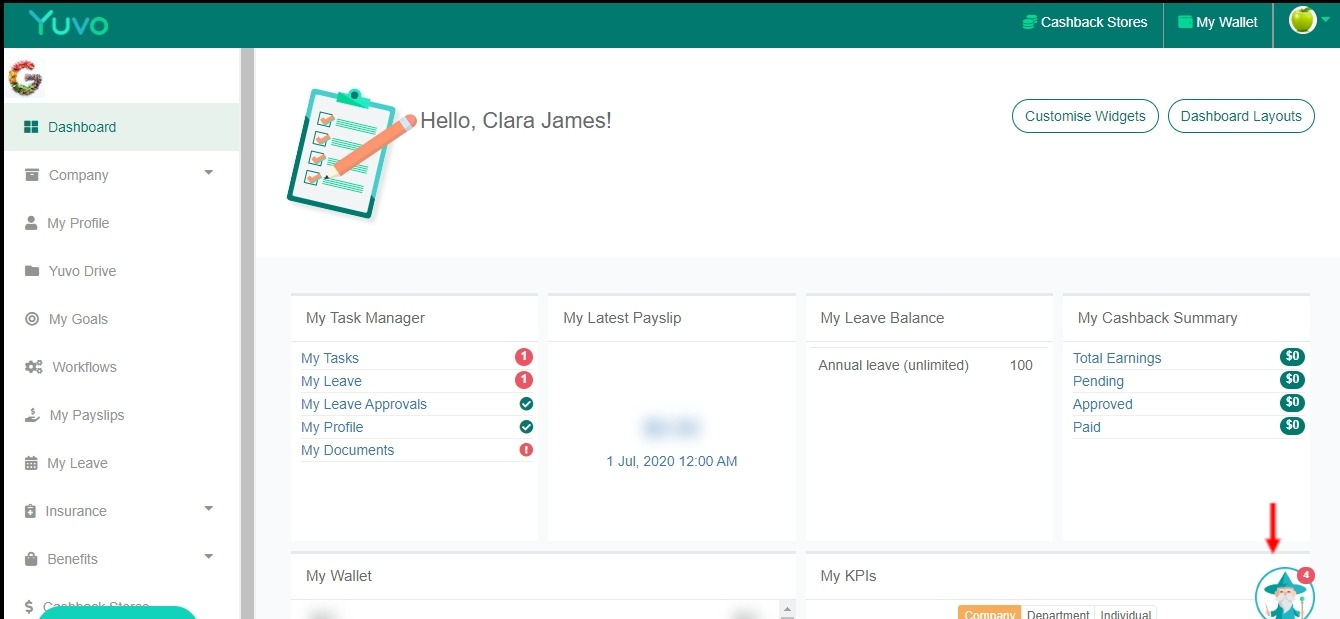Viewport: 1340px width, 619px height.
Task: Open My Profile link in Task Manager
Action: [x=332, y=427]
